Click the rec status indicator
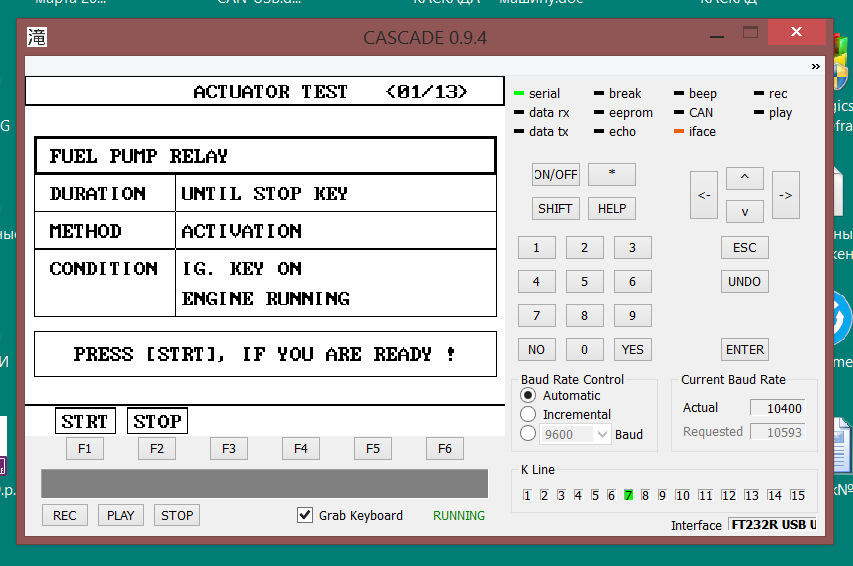This screenshot has height=566, width=853. coord(759,93)
